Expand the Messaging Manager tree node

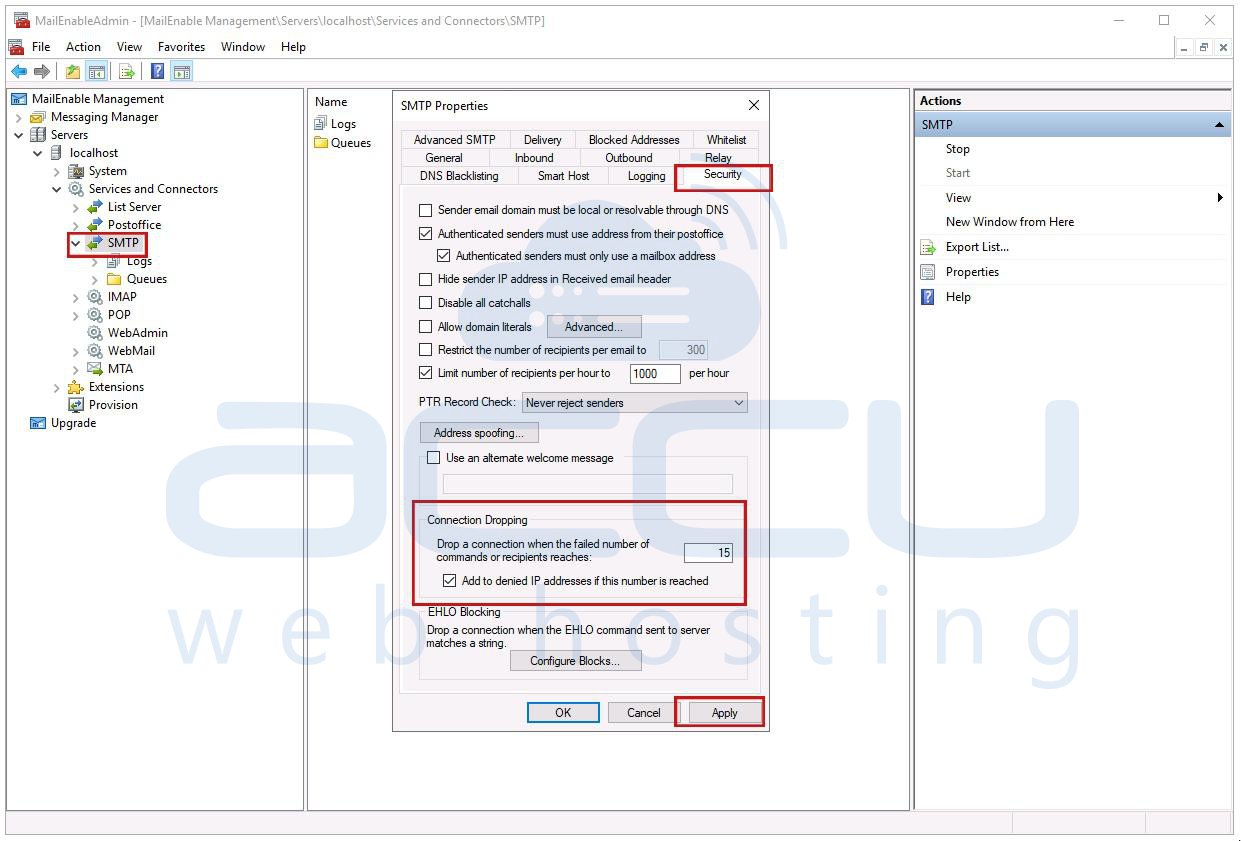(x=19, y=117)
